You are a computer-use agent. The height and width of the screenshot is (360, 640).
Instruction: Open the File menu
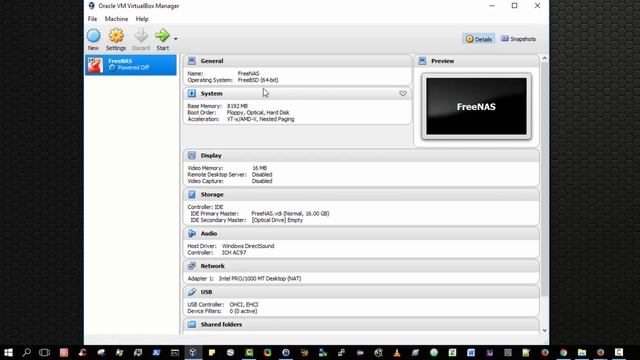93,19
